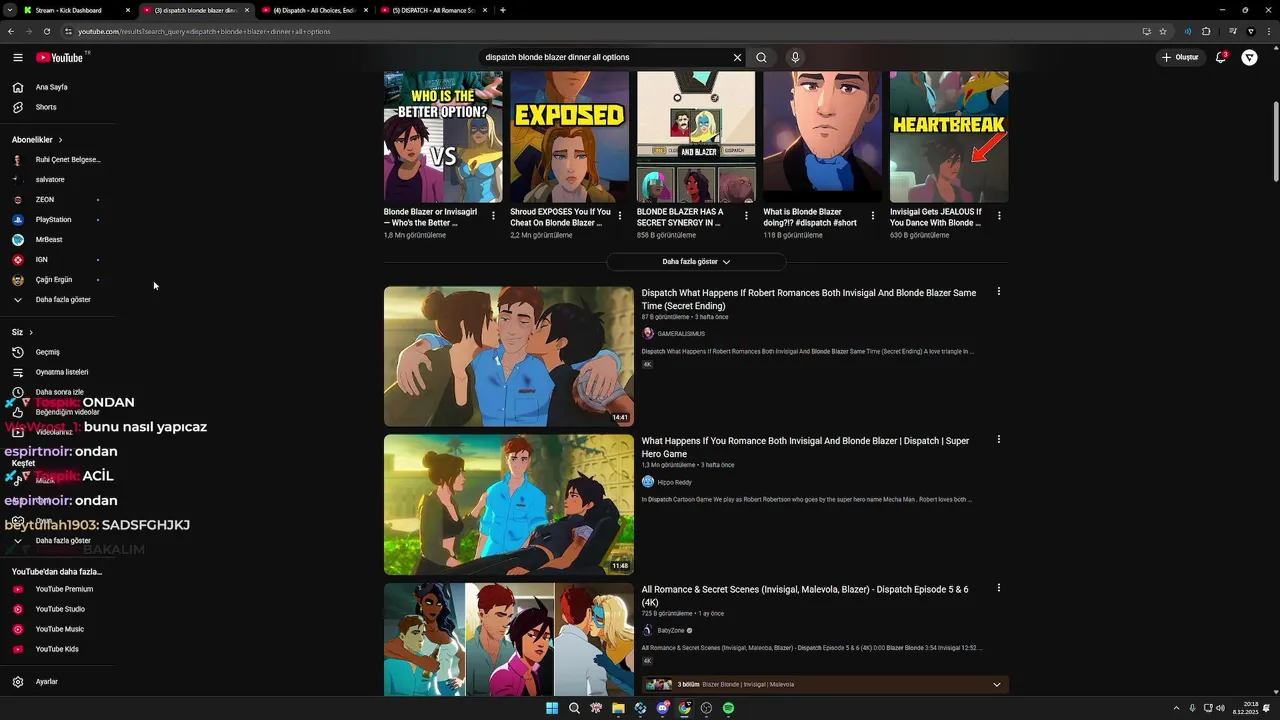The image size is (1280, 720).
Task: Open taskbar search
Action: pos(574,708)
